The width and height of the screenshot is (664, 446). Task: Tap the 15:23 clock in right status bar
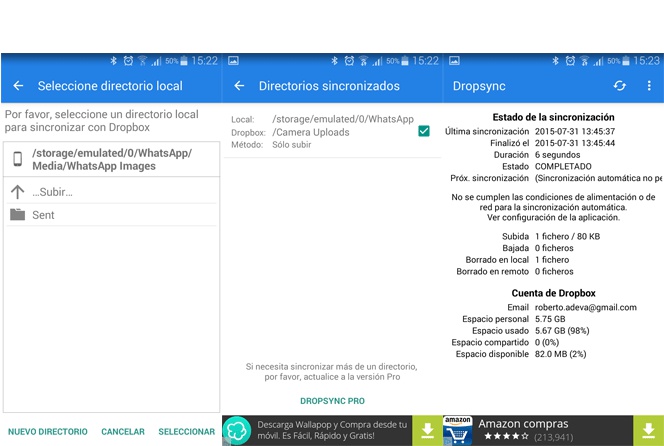point(646,61)
